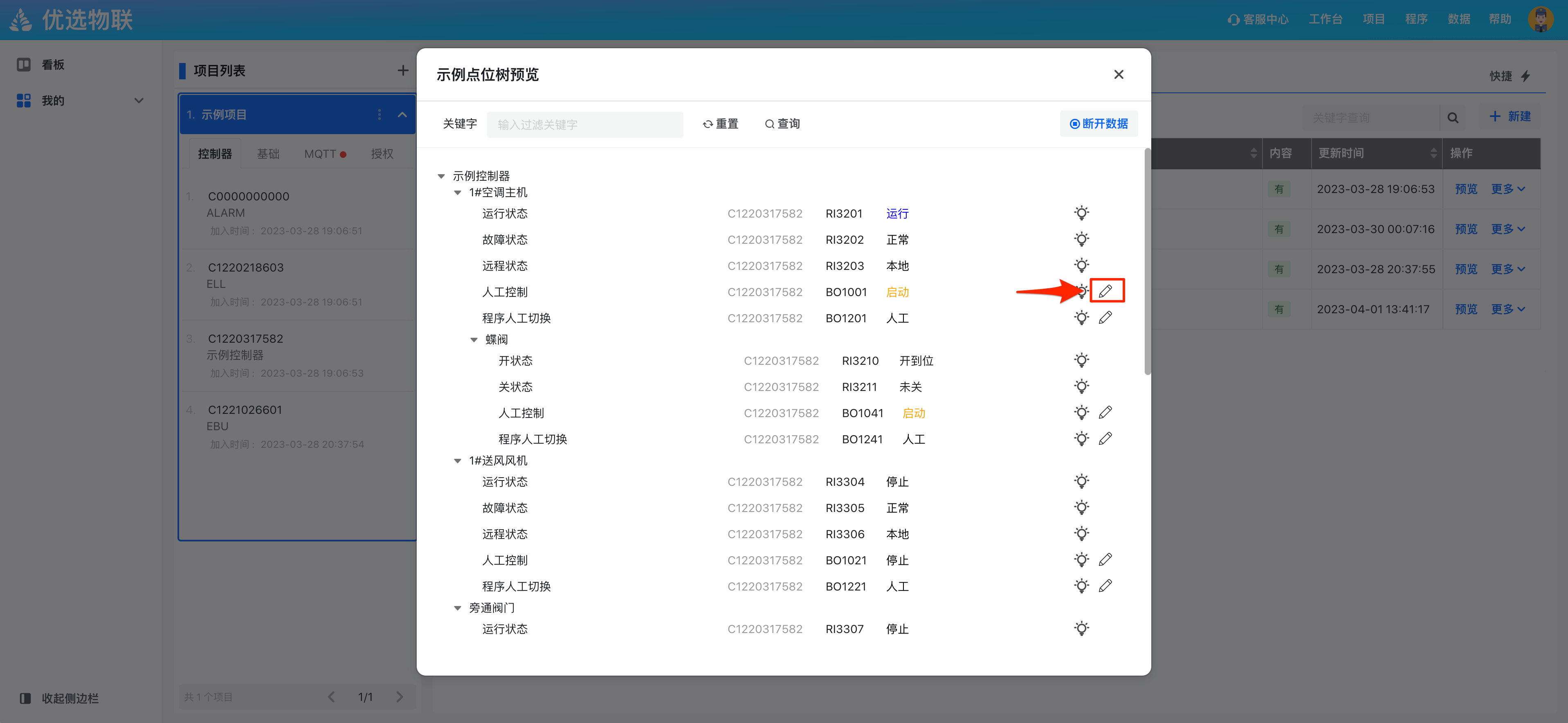
Task: Click pencil edit icon for BO1001 人工控制
Action: click(1105, 291)
